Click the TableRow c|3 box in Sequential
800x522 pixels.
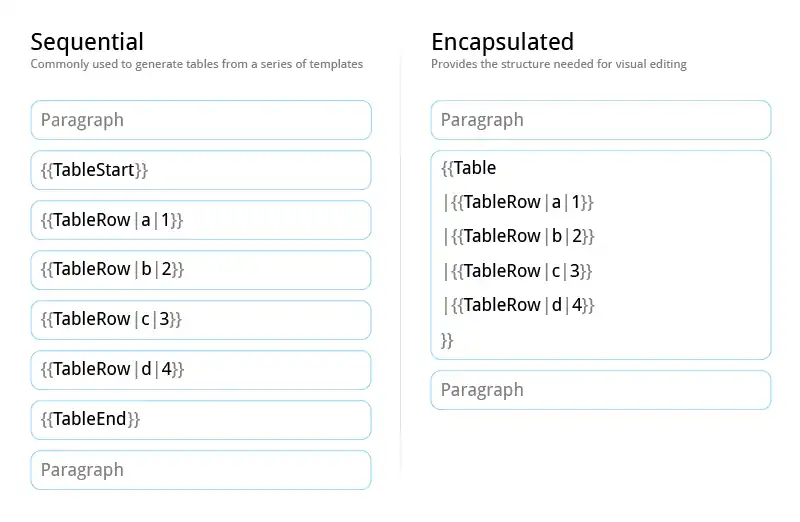point(201,320)
